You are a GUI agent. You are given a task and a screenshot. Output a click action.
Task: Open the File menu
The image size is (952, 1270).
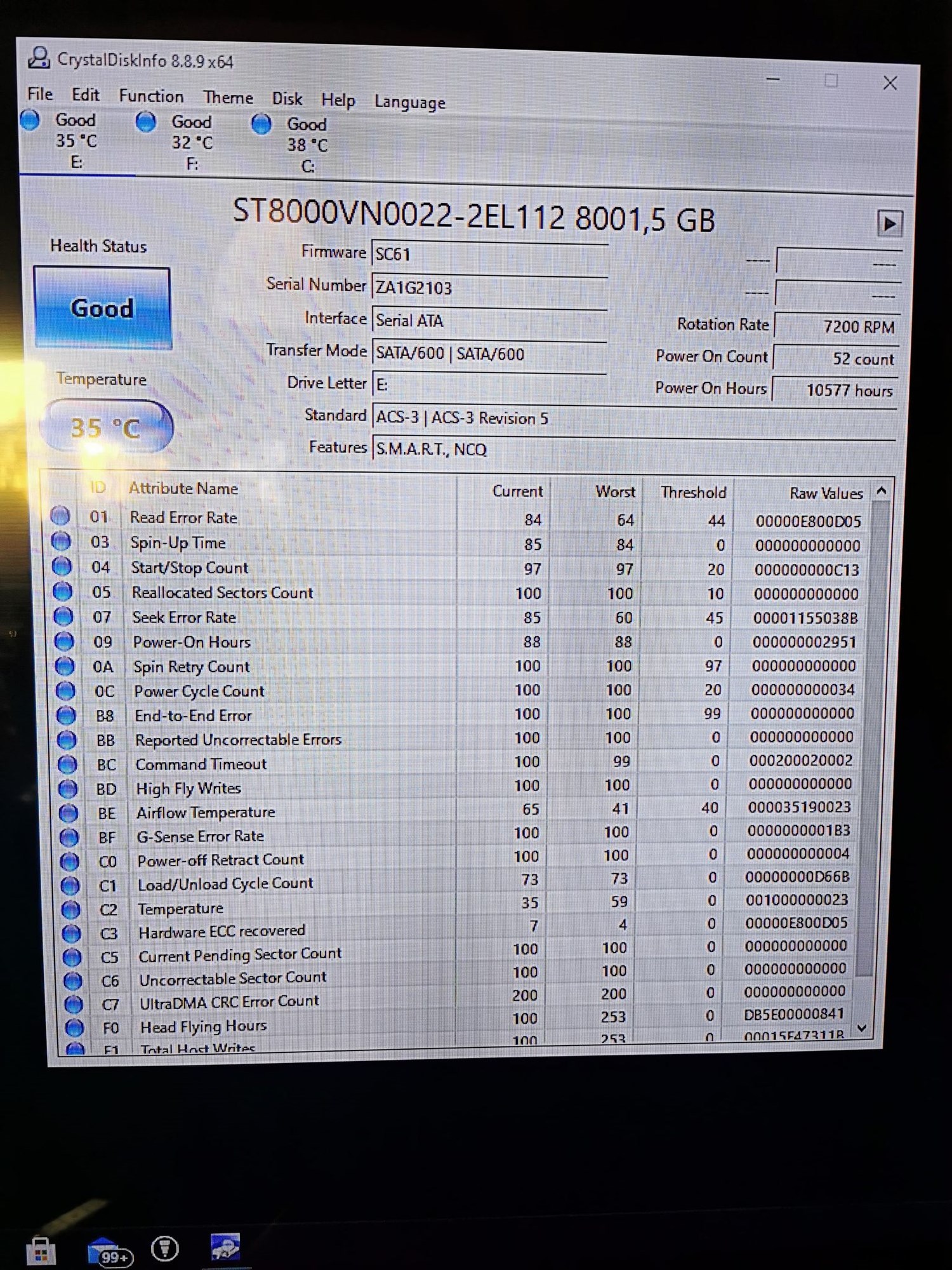[x=39, y=94]
